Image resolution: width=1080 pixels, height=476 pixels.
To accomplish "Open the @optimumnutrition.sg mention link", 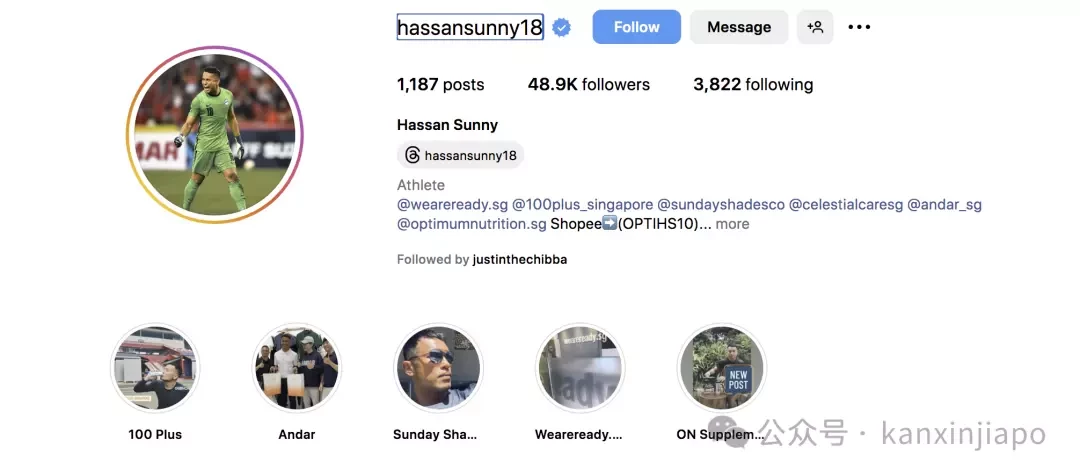I will tap(472, 224).
